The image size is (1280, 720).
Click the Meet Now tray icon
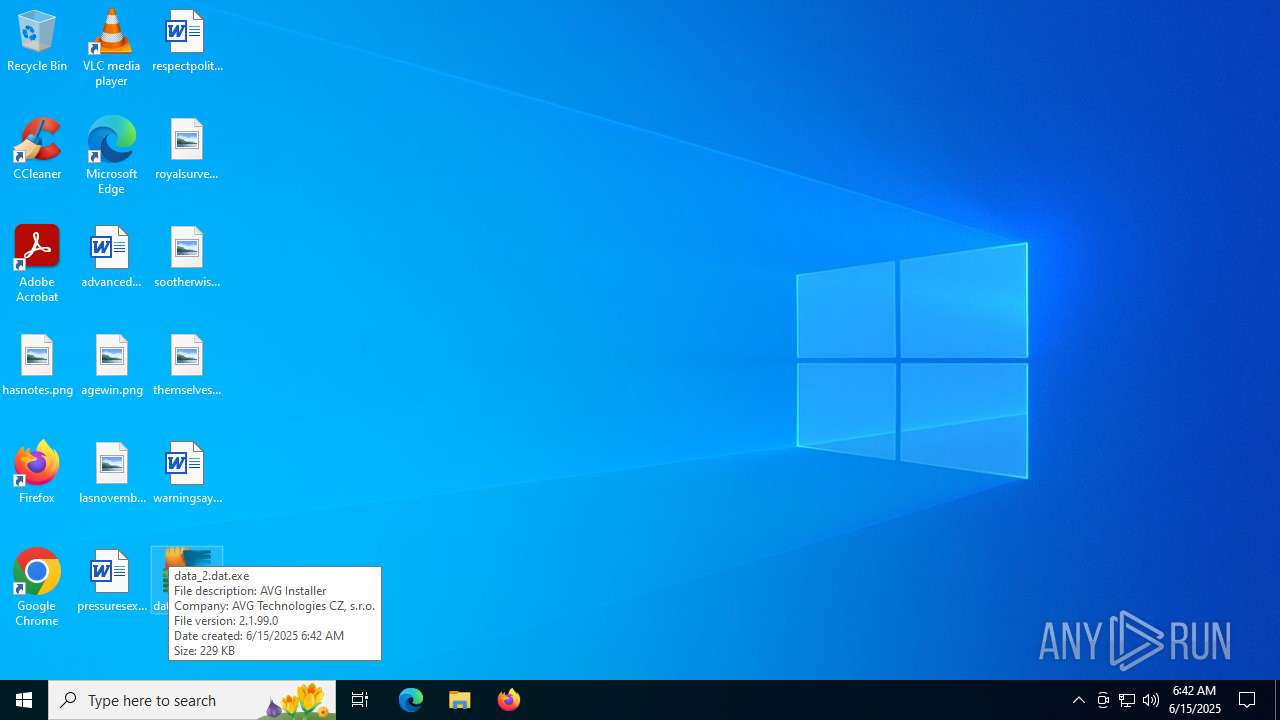click(1103, 700)
